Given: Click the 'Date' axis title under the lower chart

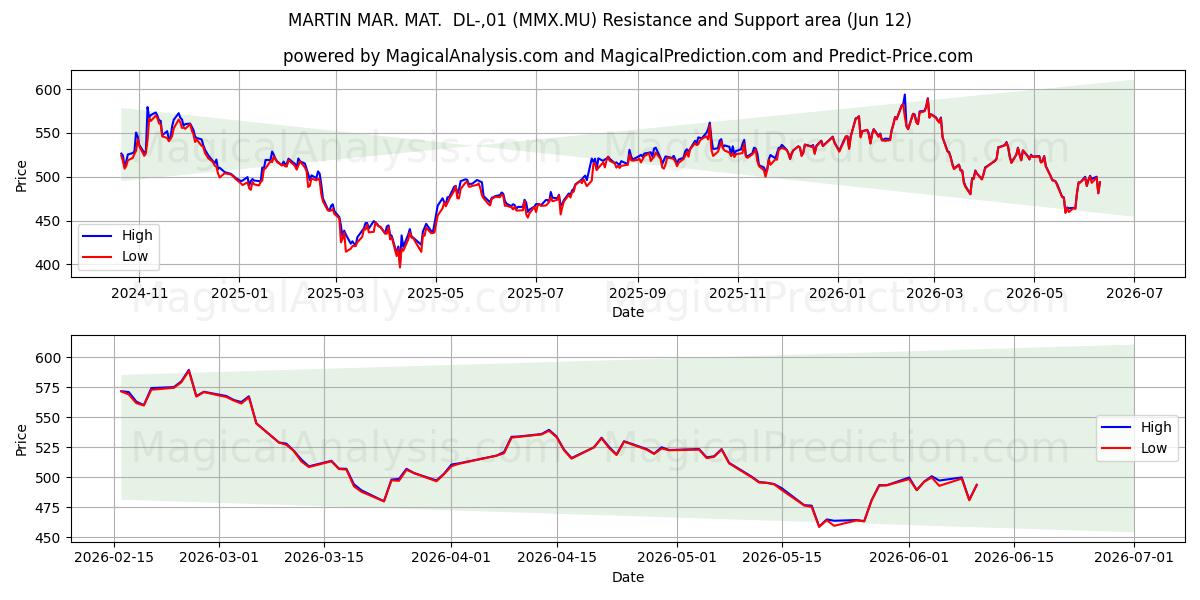Looking at the screenshot, I should point(628,577).
